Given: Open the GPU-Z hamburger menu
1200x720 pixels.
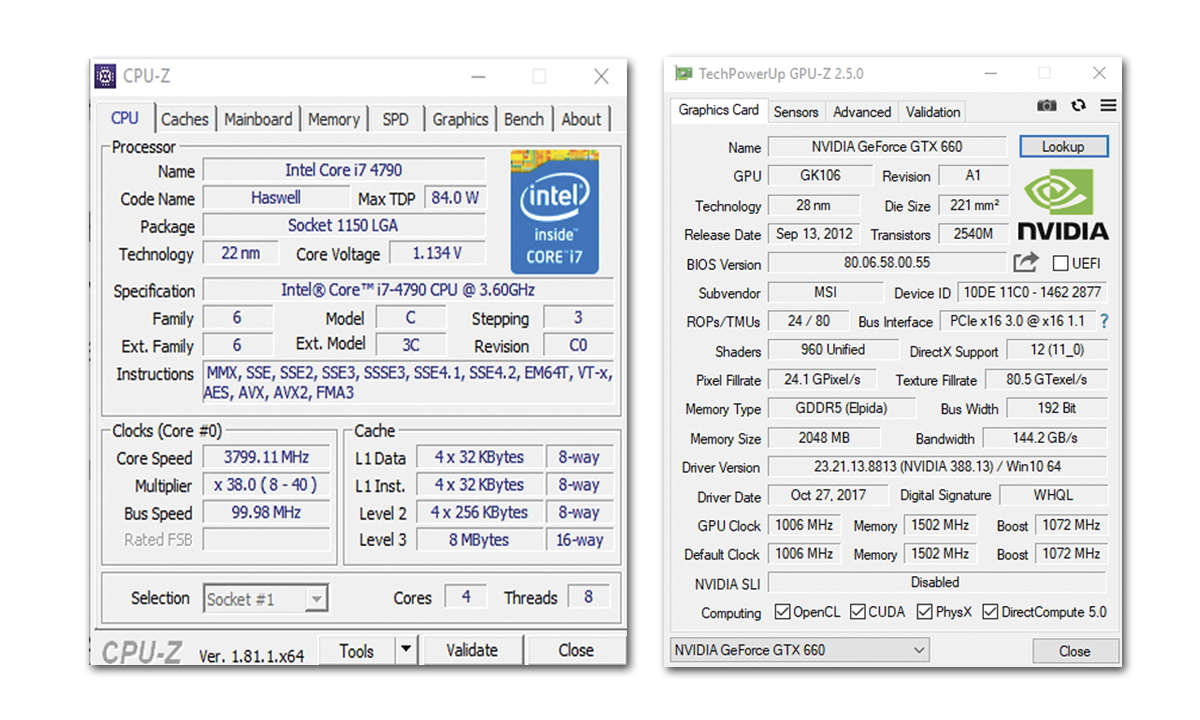Looking at the screenshot, I should 1108,105.
